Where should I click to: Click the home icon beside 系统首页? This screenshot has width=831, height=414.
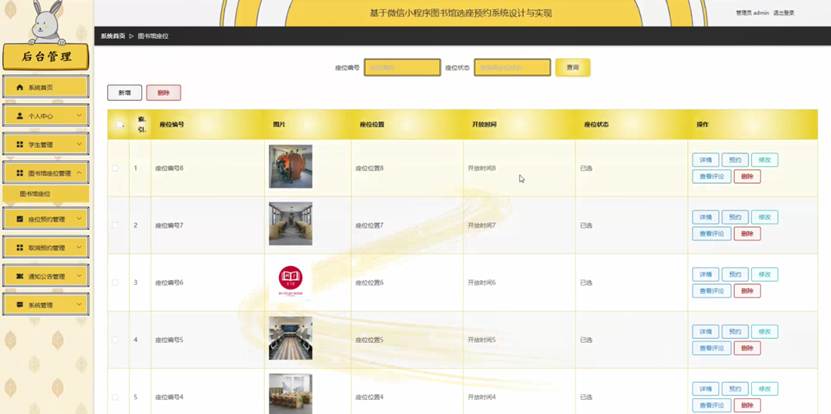coord(20,87)
